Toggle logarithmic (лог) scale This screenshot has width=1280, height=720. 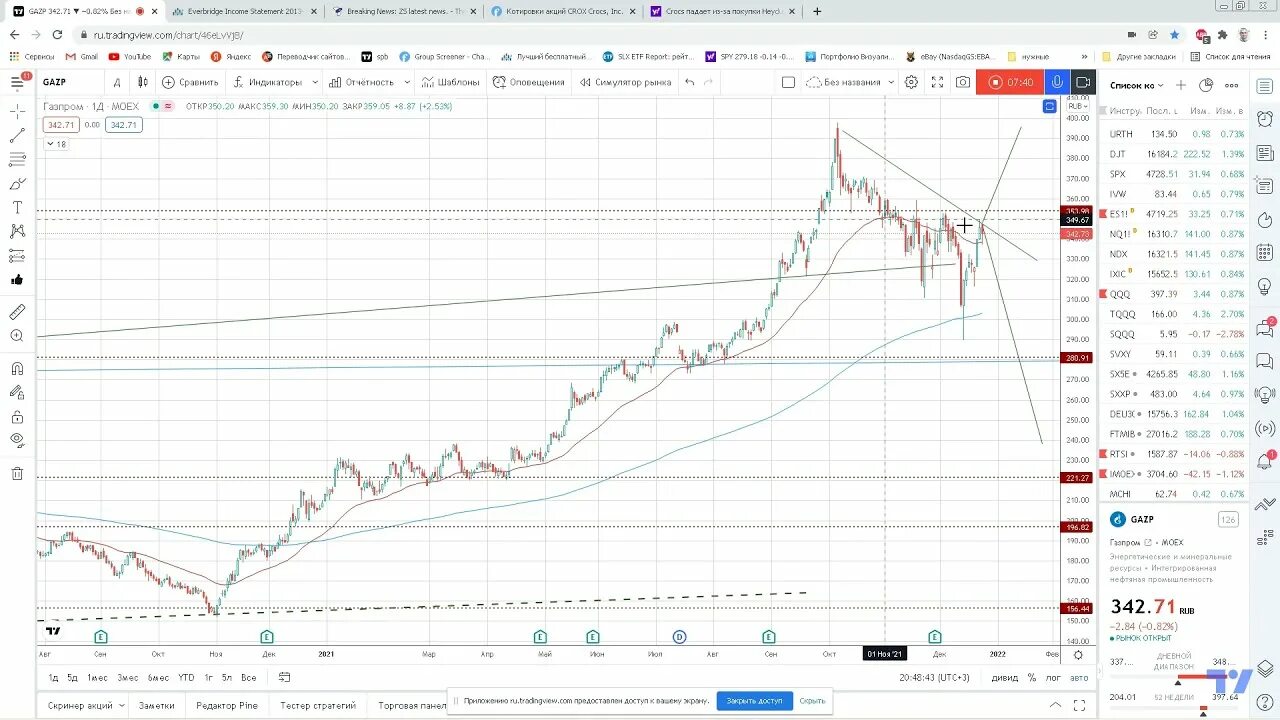point(1053,677)
